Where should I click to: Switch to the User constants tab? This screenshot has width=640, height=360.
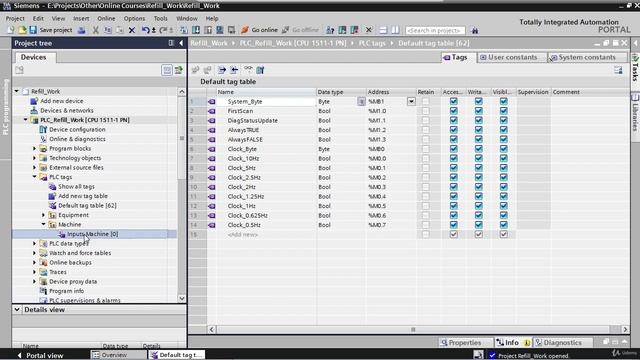tap(512, 58)
